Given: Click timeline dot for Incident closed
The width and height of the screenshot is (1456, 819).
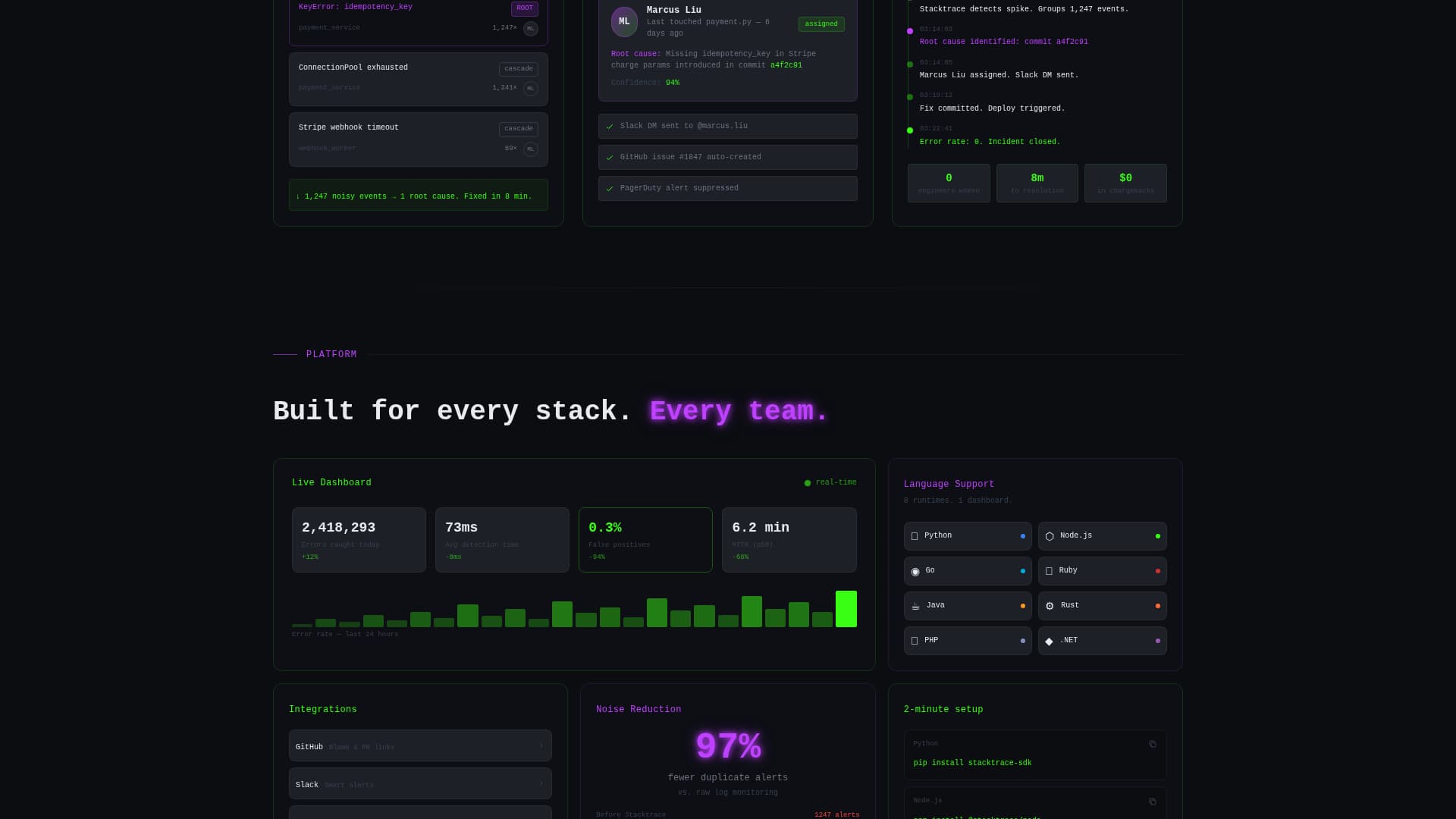Looking at the screenshot, I should [910, 130].
